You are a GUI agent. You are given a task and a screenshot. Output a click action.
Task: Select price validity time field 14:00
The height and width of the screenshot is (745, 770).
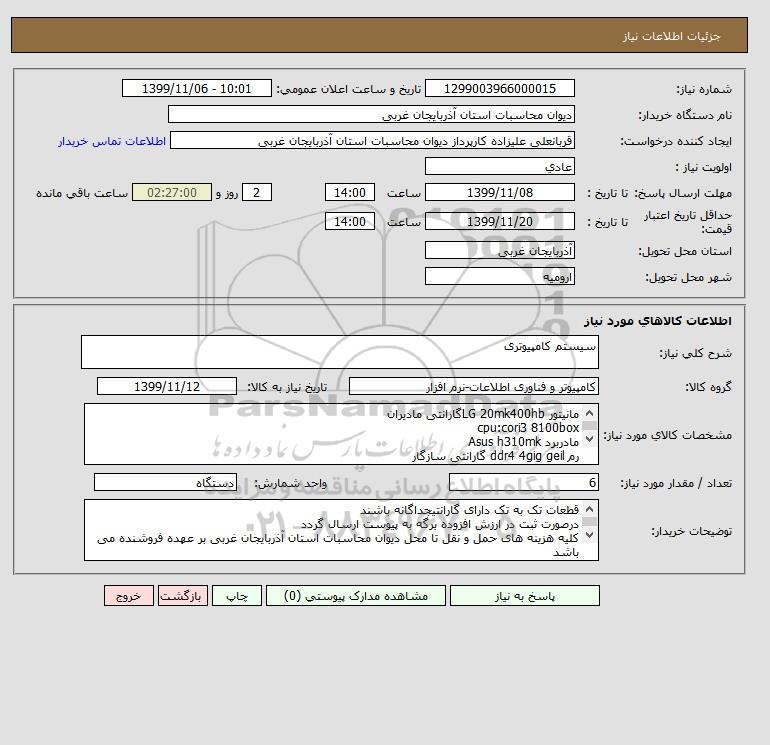350,221
